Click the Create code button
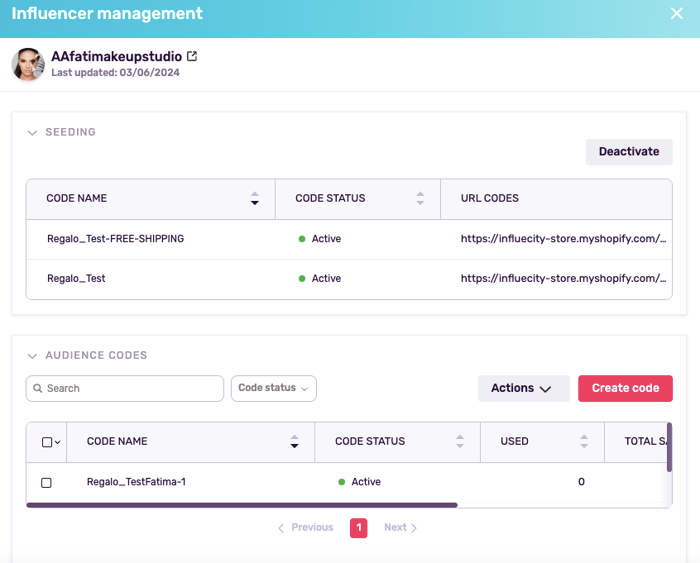Screen dimensions: 700x563 pyautogui.click(x=625, y=388)
